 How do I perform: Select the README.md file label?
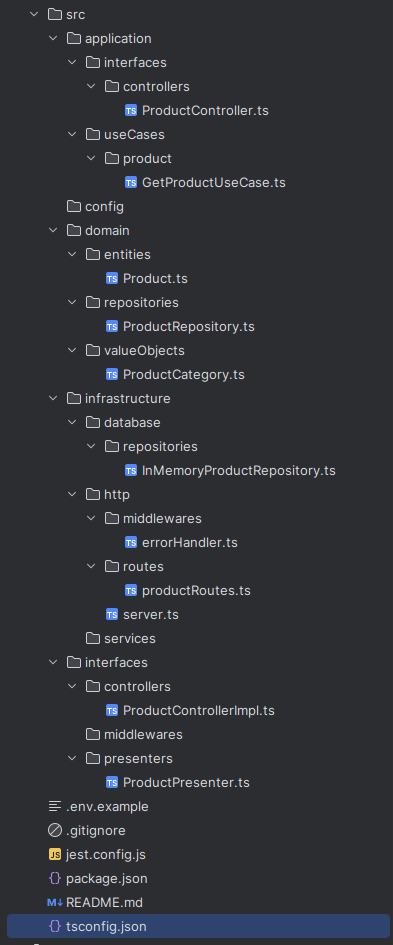tap(104, 902)
